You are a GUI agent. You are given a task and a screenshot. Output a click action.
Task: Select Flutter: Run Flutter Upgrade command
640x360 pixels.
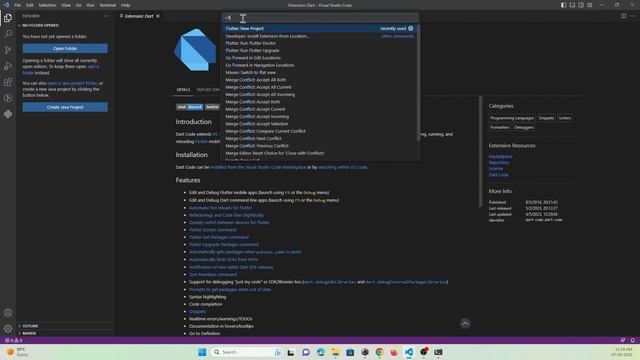pyautogui.click(x=320, y=51)
